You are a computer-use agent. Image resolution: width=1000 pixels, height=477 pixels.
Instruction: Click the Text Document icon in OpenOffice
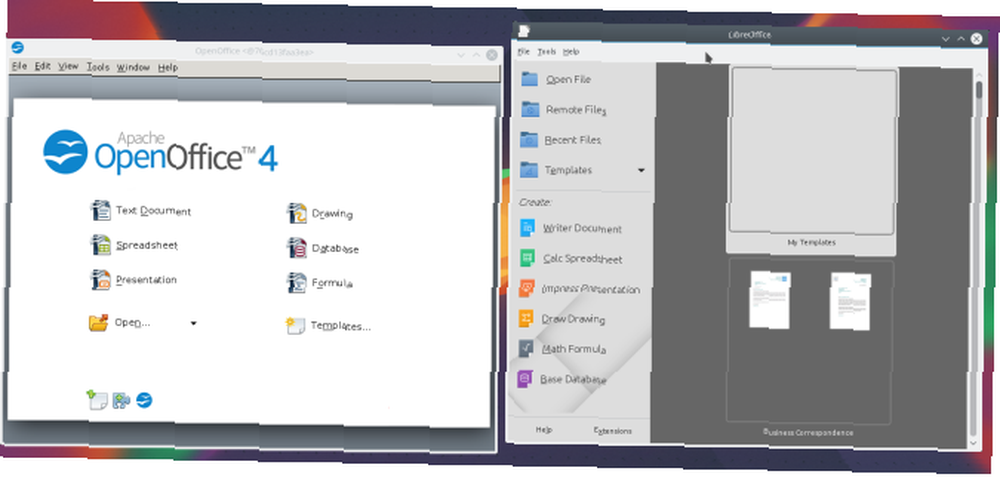coord(101,210)
